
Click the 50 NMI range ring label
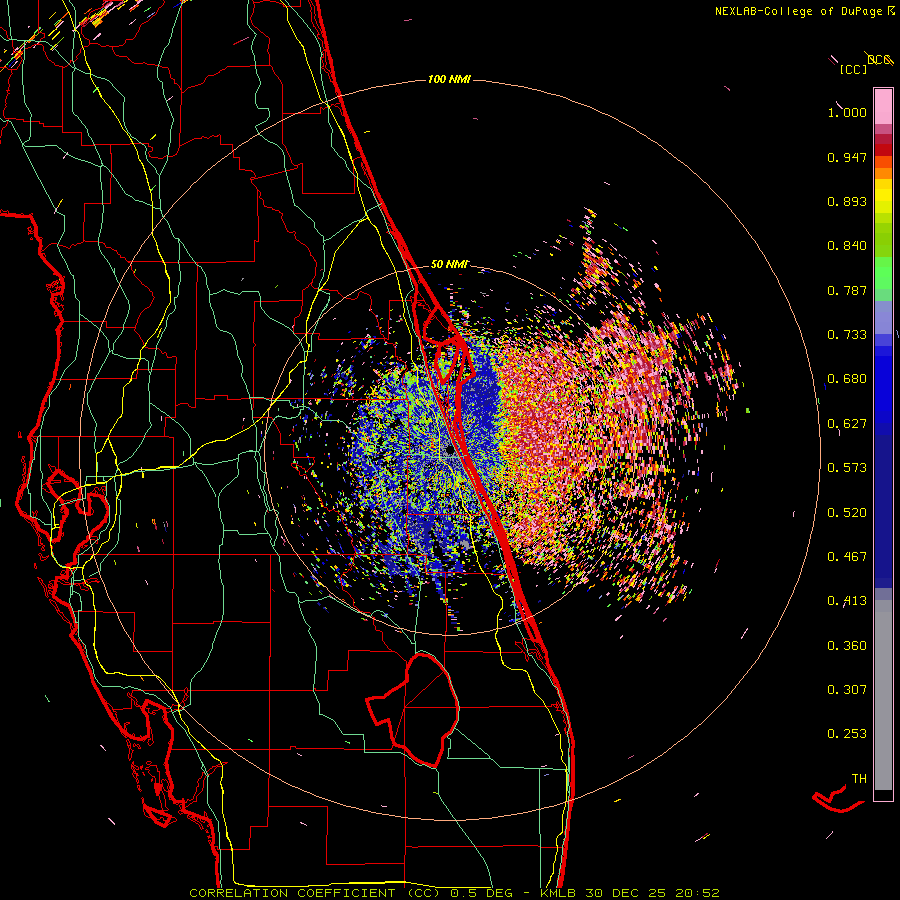pyautogui.click(x=449, y=264)
